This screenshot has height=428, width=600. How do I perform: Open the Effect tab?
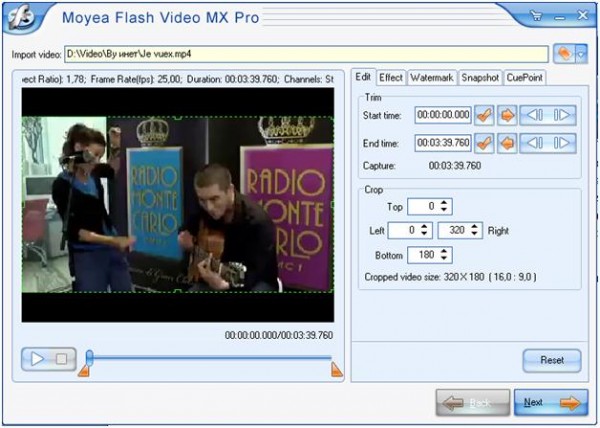pyautogui.click(x=391, y=78)
